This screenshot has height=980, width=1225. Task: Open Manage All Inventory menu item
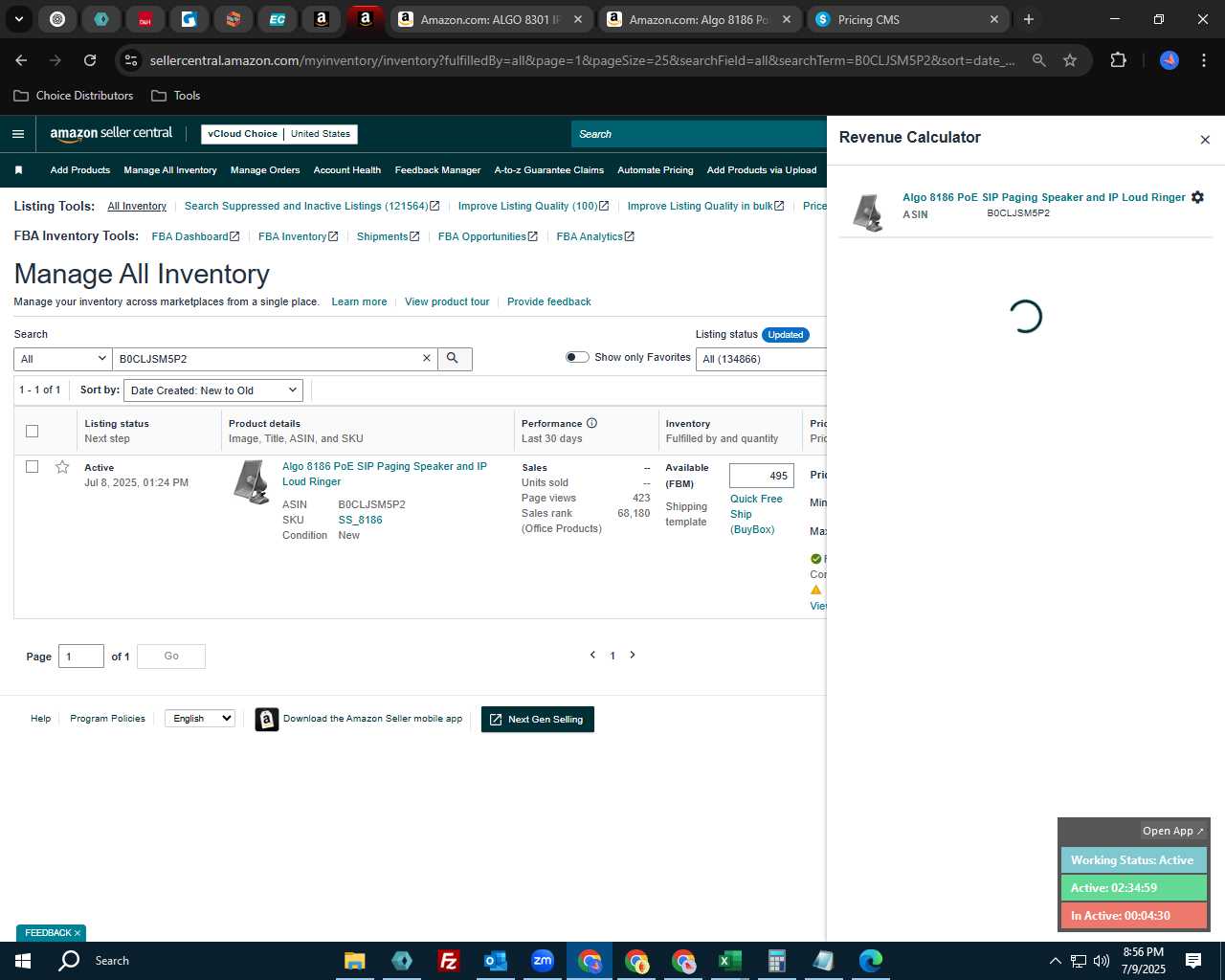(170, 170)
